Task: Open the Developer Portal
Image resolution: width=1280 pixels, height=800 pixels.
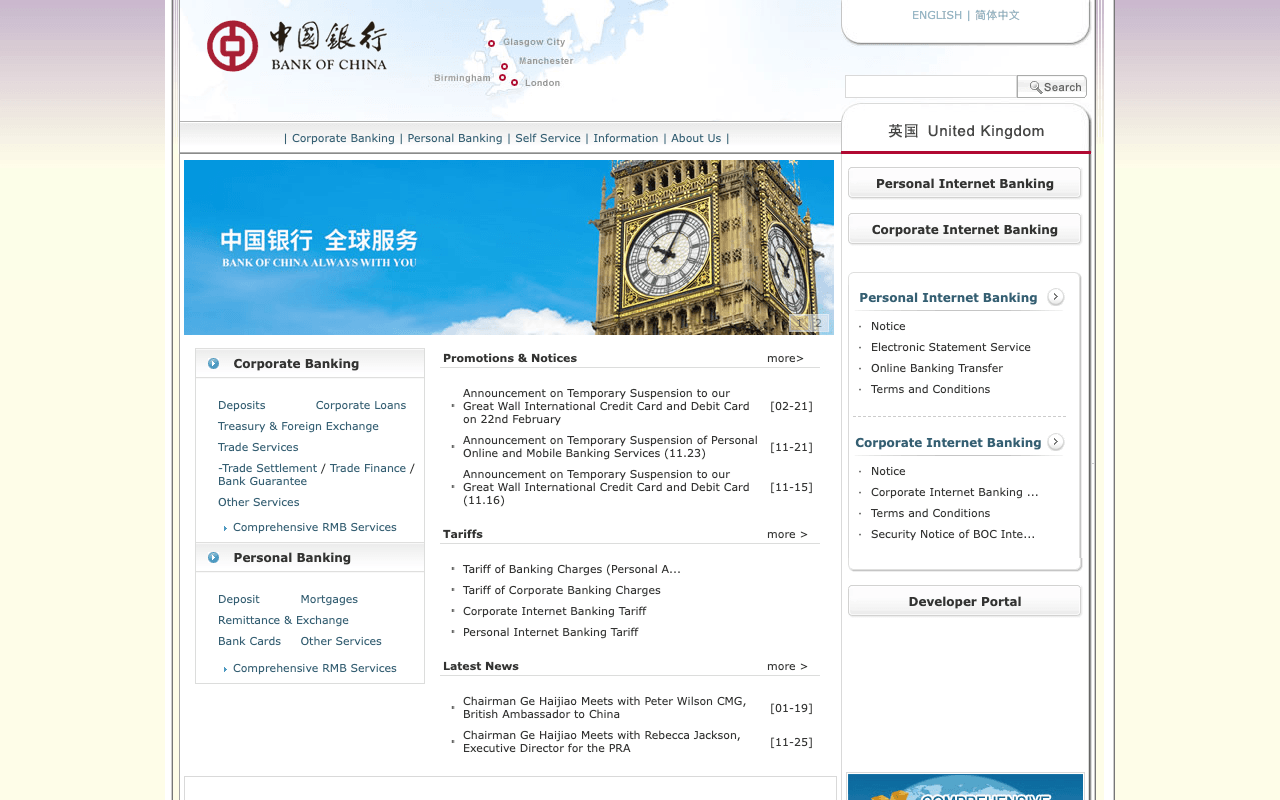Action: point(964,601)
